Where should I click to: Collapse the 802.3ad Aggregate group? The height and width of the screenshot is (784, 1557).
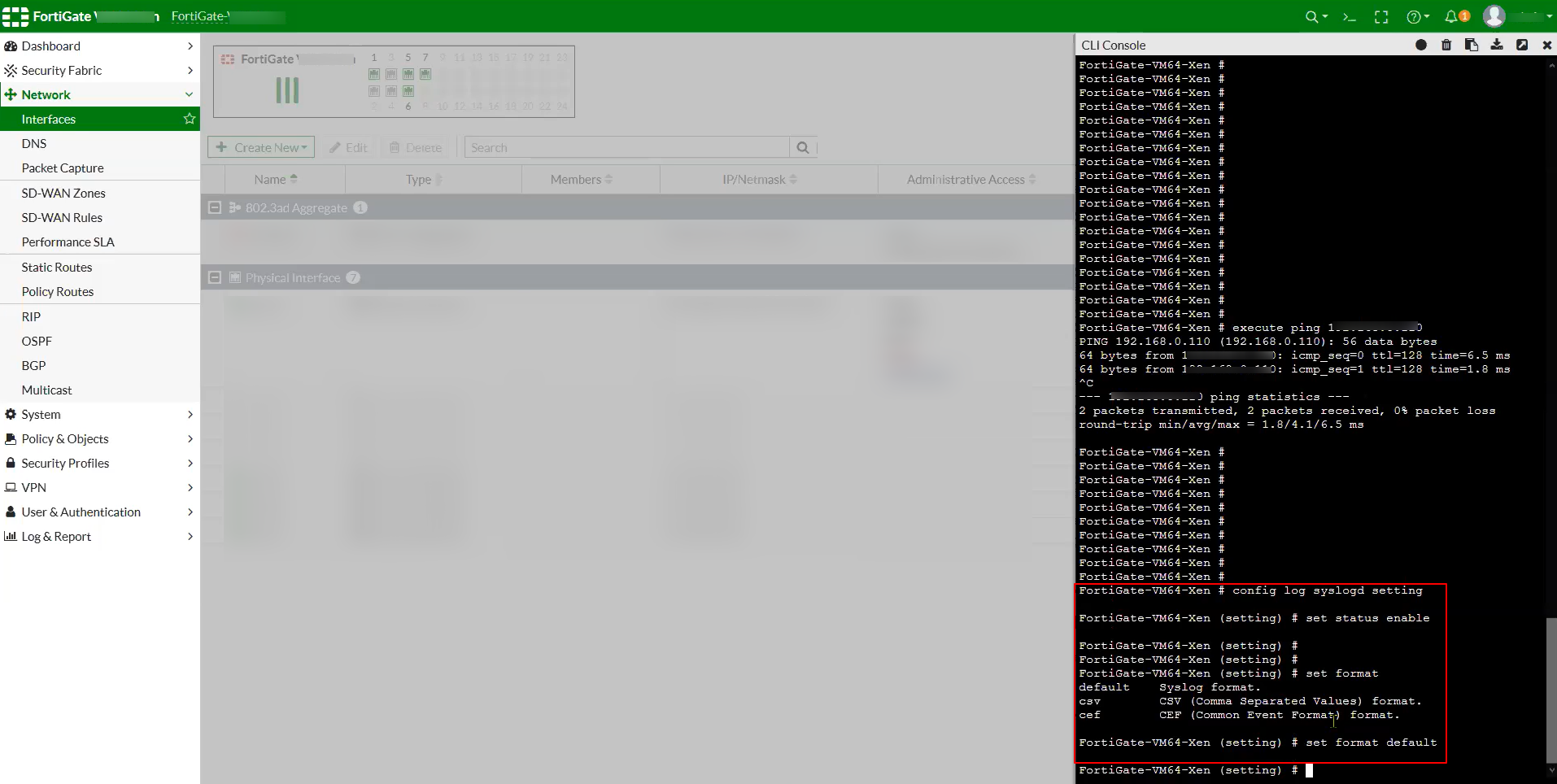(x=215, y=207)
